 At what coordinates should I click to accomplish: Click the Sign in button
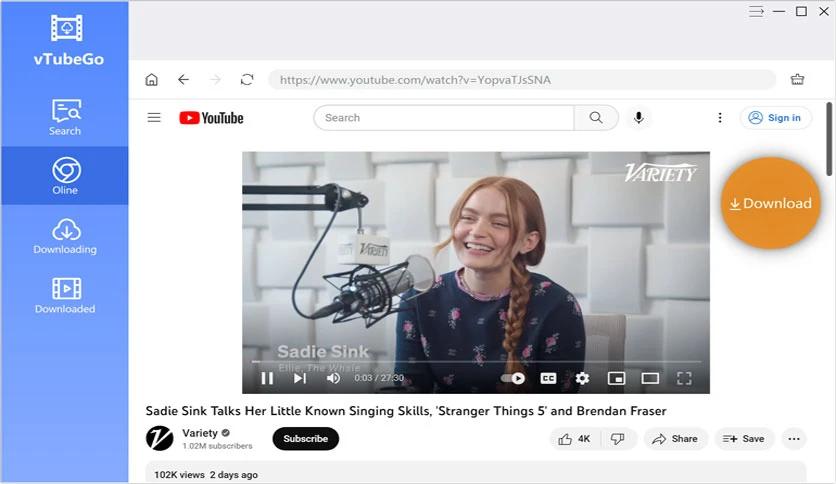click(x=775, y=118)
